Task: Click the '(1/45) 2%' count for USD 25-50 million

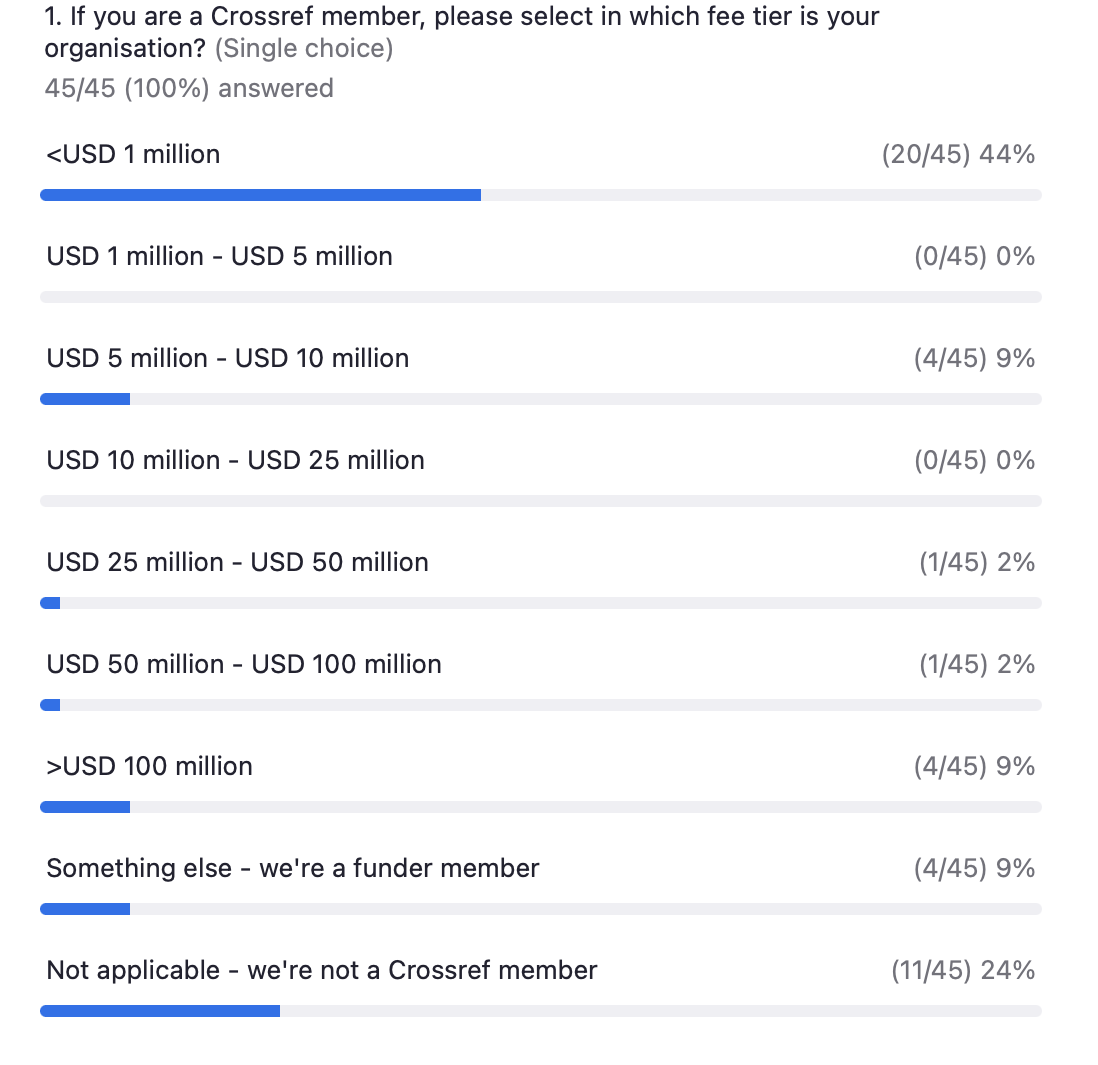Action: pos(976,563)
